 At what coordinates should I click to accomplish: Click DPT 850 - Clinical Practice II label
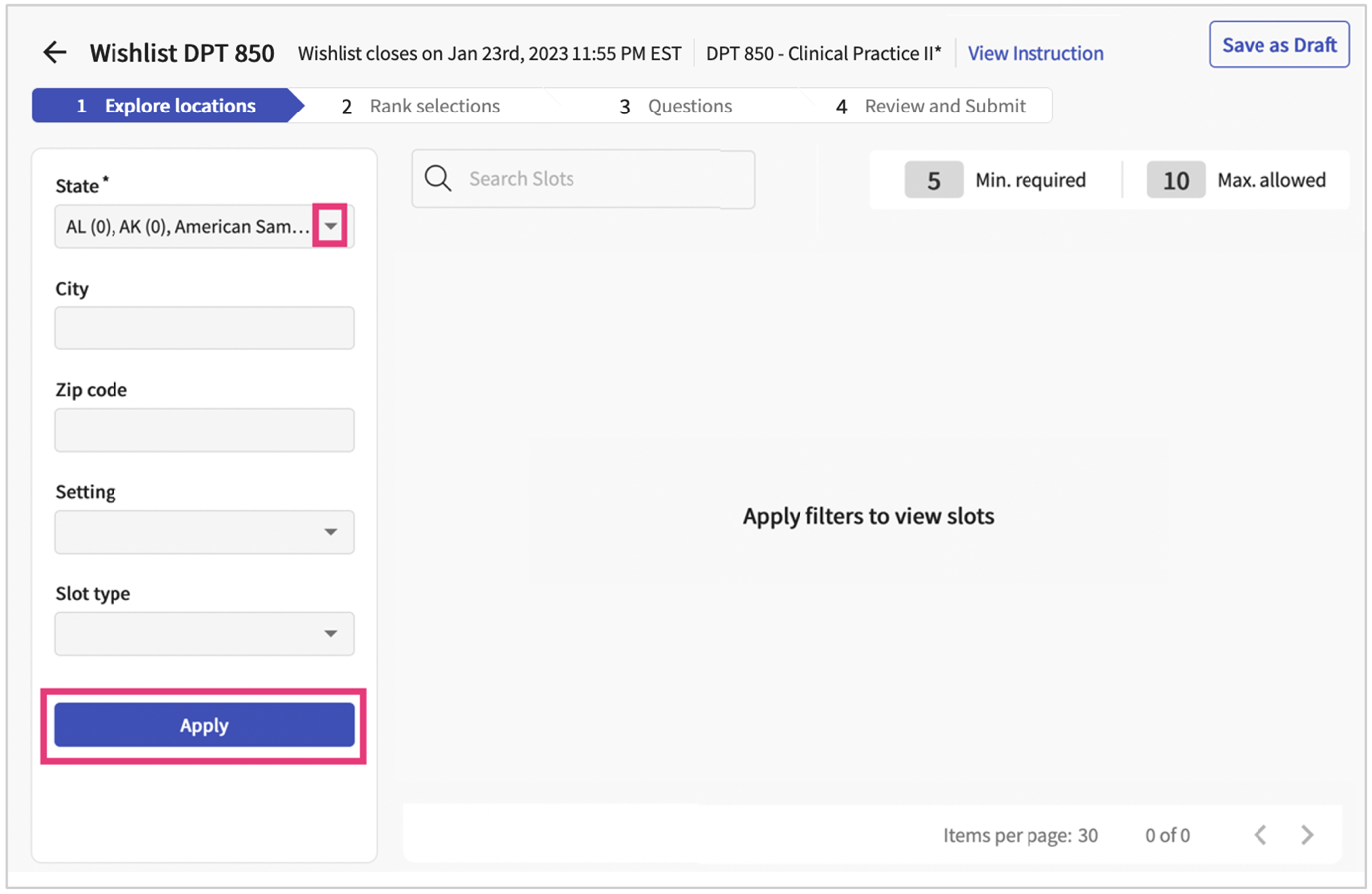click(823, 53)
